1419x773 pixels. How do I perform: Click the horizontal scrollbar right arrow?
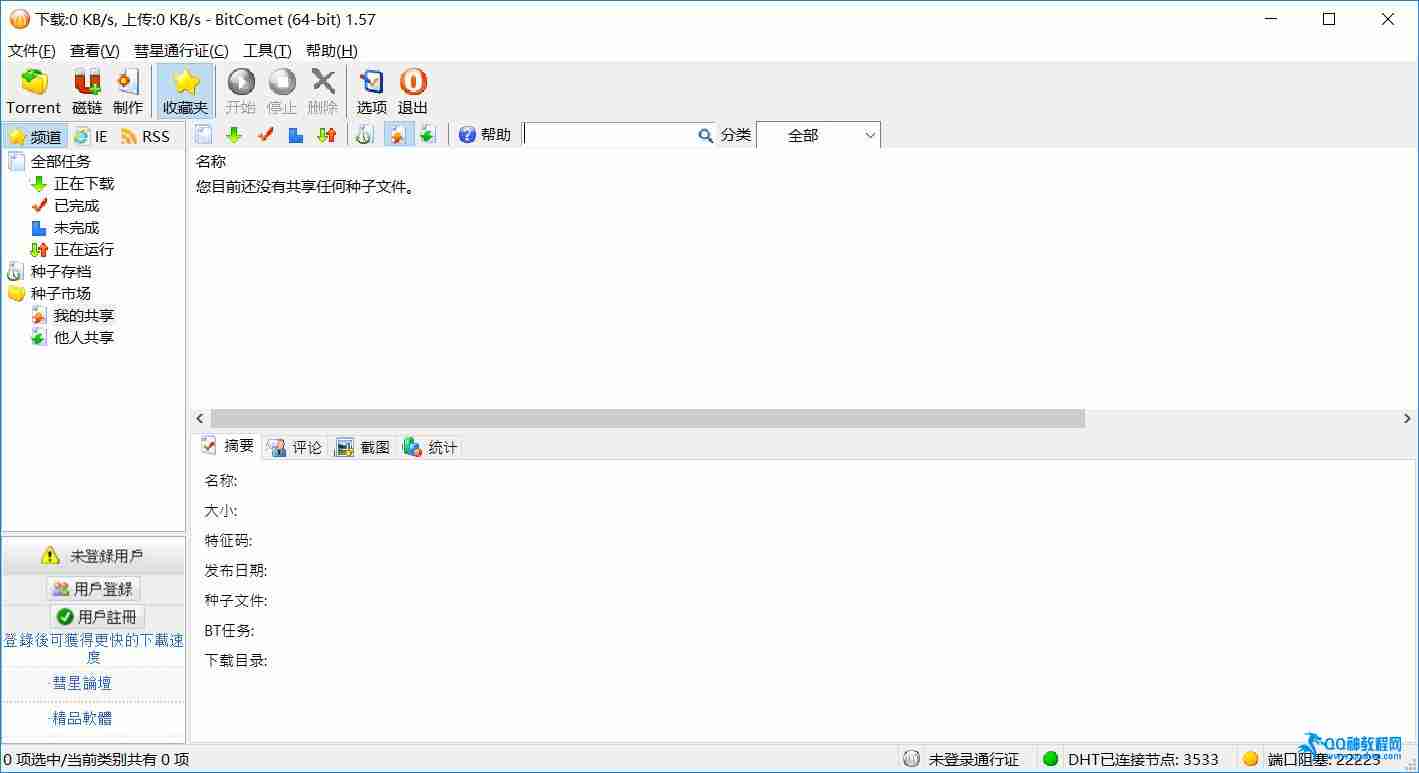1407,419
